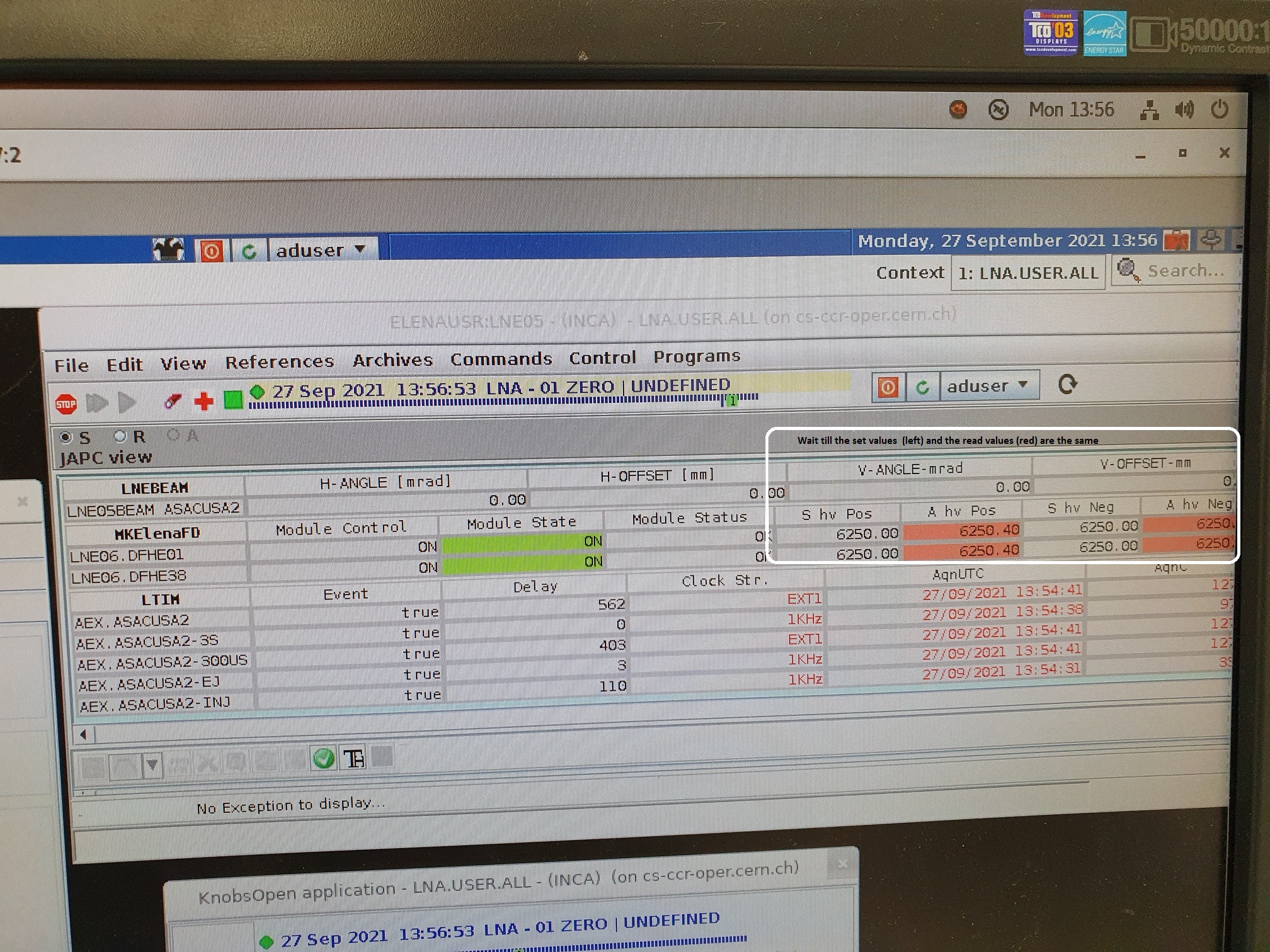1270x952 pixels.
Task: Select the S radio button
Action: 66,437
